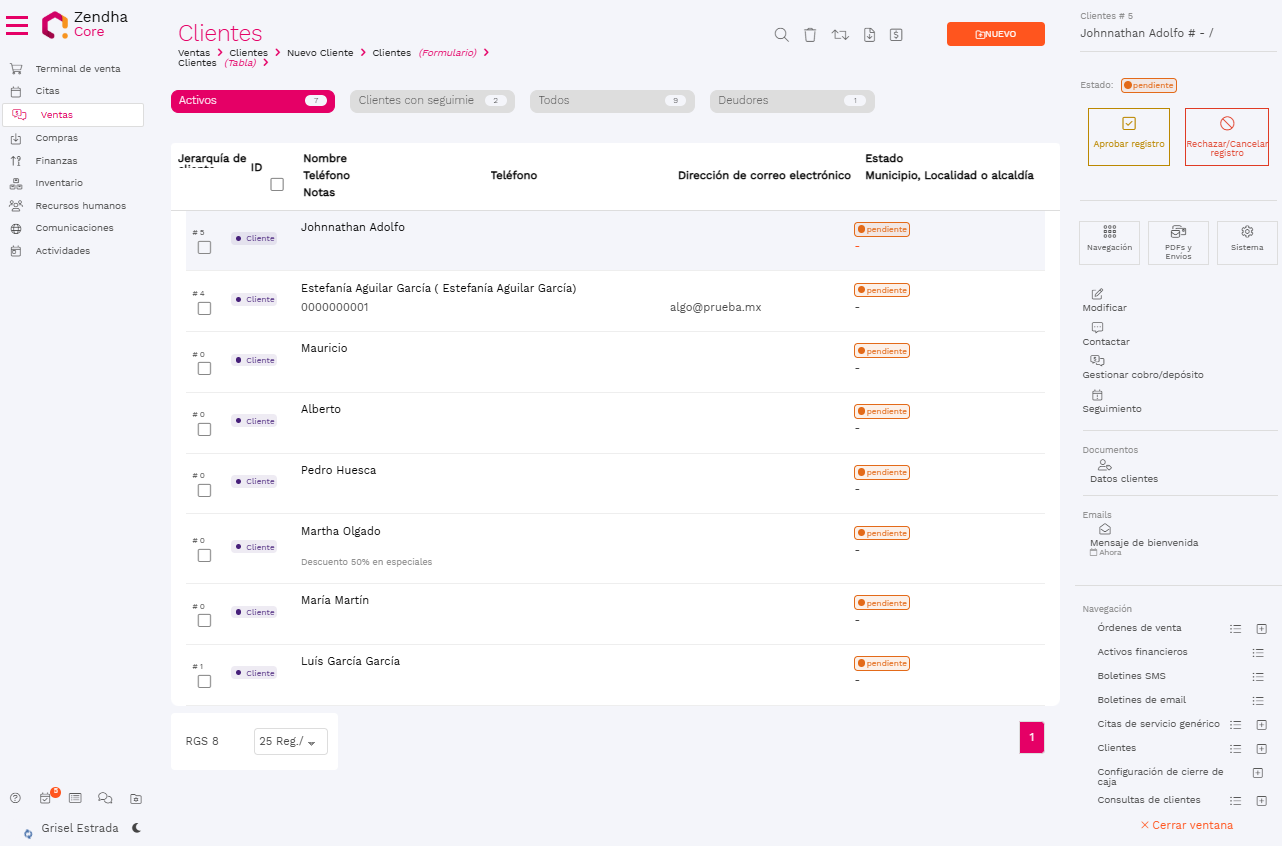Toggle dark mode moon icon
1282x846 pixels.
point(136,828)
